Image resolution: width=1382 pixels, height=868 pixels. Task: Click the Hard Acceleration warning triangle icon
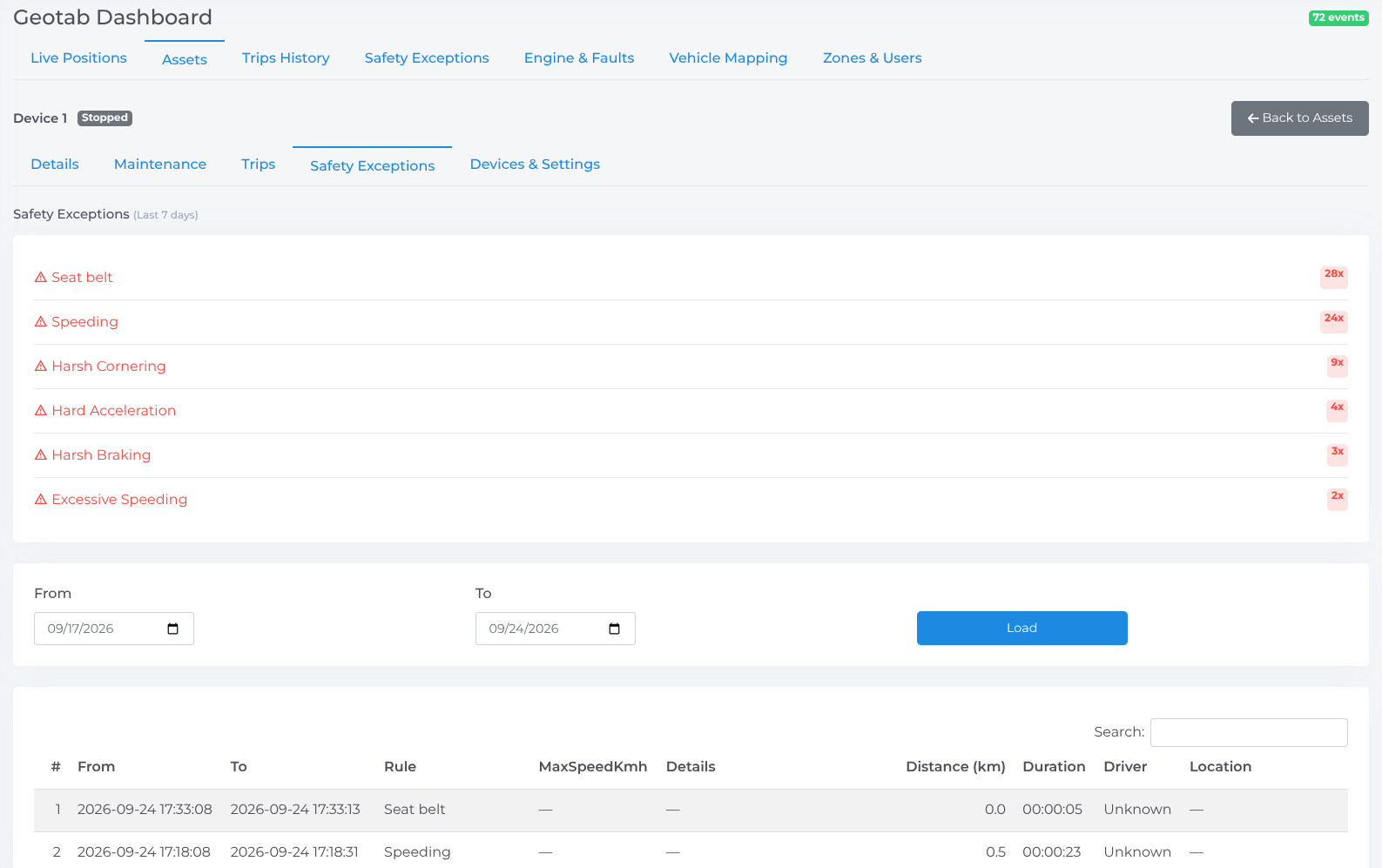pos(40,410)
